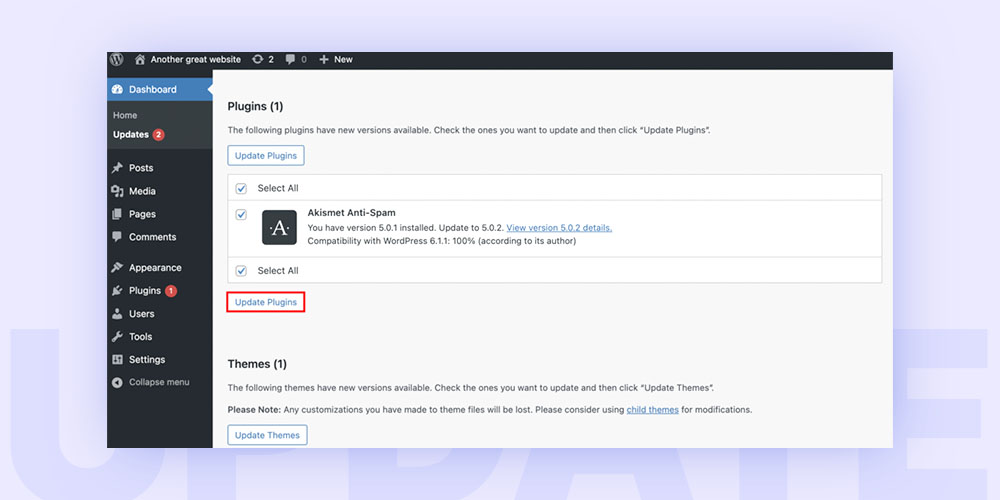This screenshot has width=1000, height=500.
Task: Open the Updates submenu item
Action: (x=131, y=135)
